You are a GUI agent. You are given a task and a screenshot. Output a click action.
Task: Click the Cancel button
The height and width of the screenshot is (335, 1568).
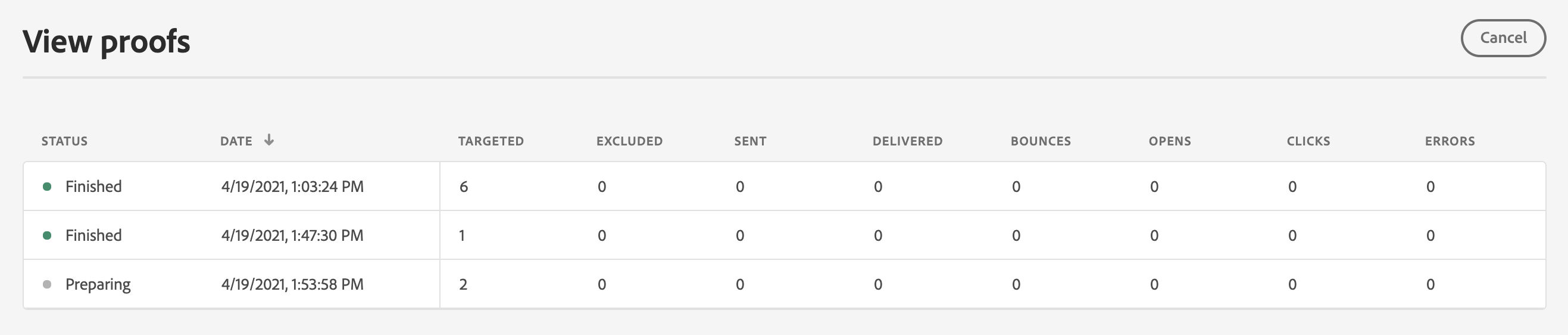pyautogui.click(x=1503, y=38)
